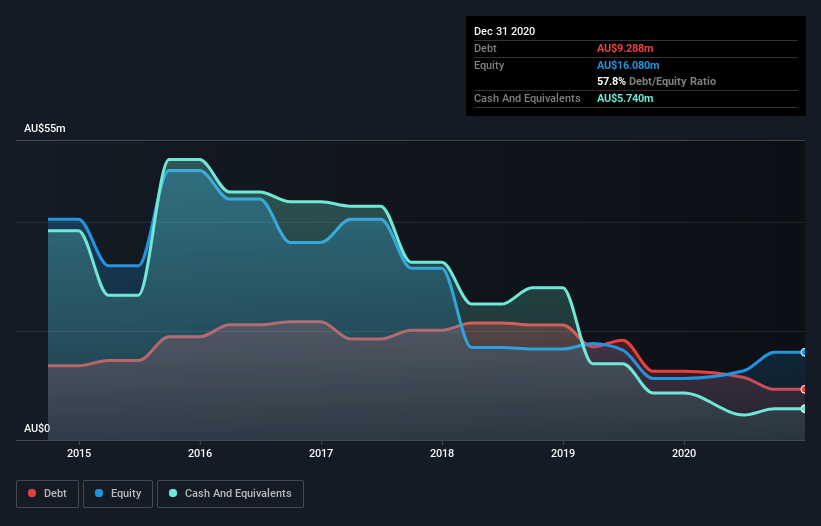Click the AU$5.740m cash value

(x=625, y=98)
